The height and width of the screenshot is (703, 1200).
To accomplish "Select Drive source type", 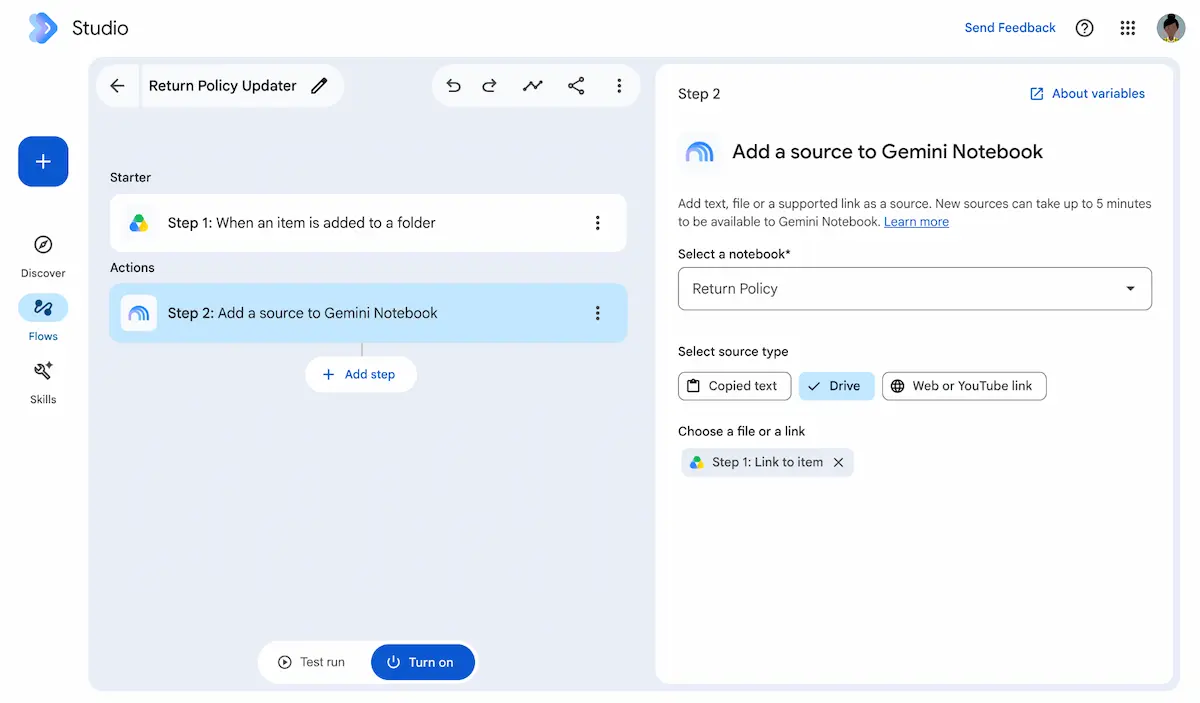I will pos(836,386).
